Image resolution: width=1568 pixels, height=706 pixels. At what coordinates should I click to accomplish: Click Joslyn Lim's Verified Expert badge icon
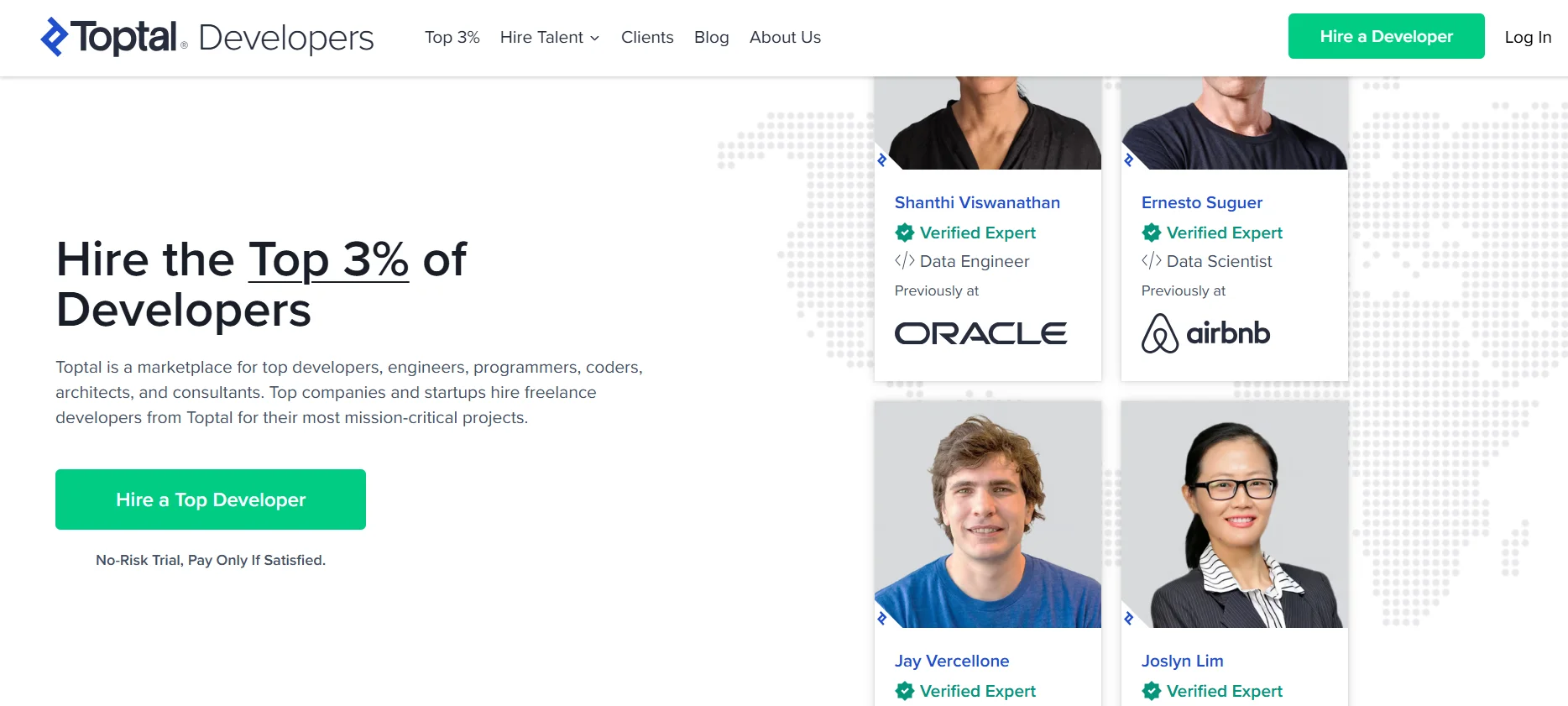[x=1152, y=691]
